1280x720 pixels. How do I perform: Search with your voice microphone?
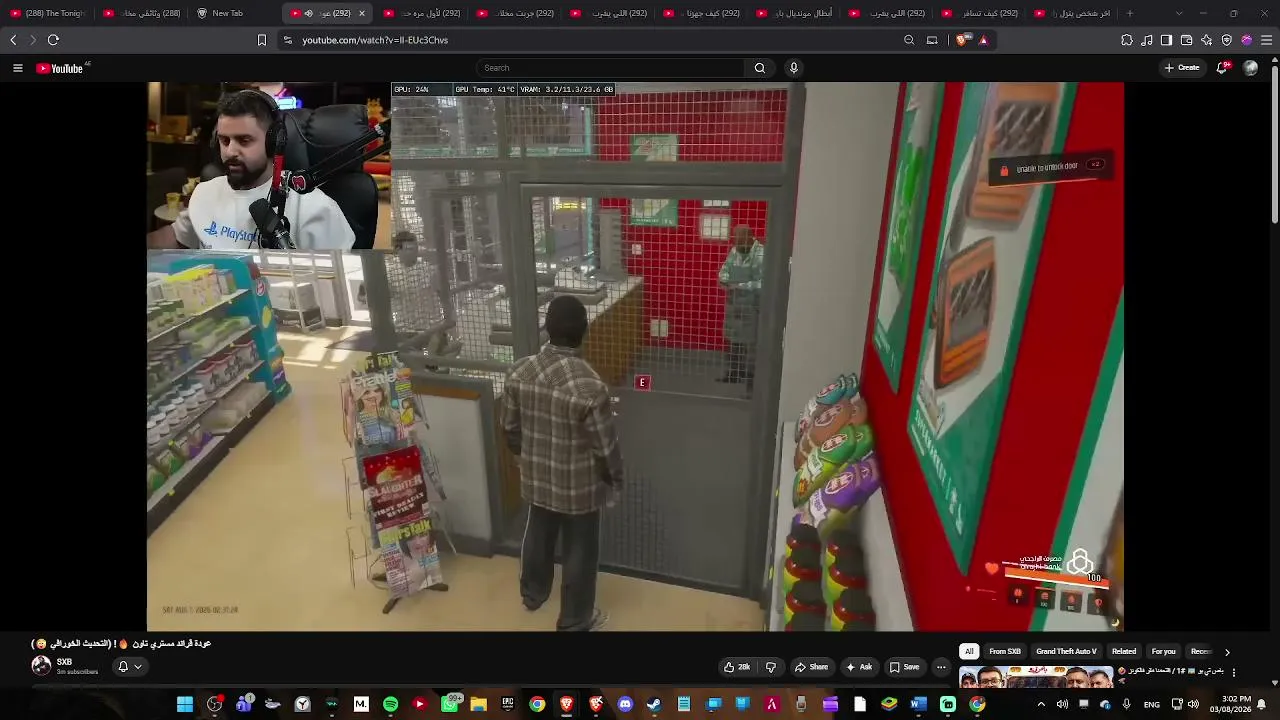pyautogui.click(x=794, y=68)
